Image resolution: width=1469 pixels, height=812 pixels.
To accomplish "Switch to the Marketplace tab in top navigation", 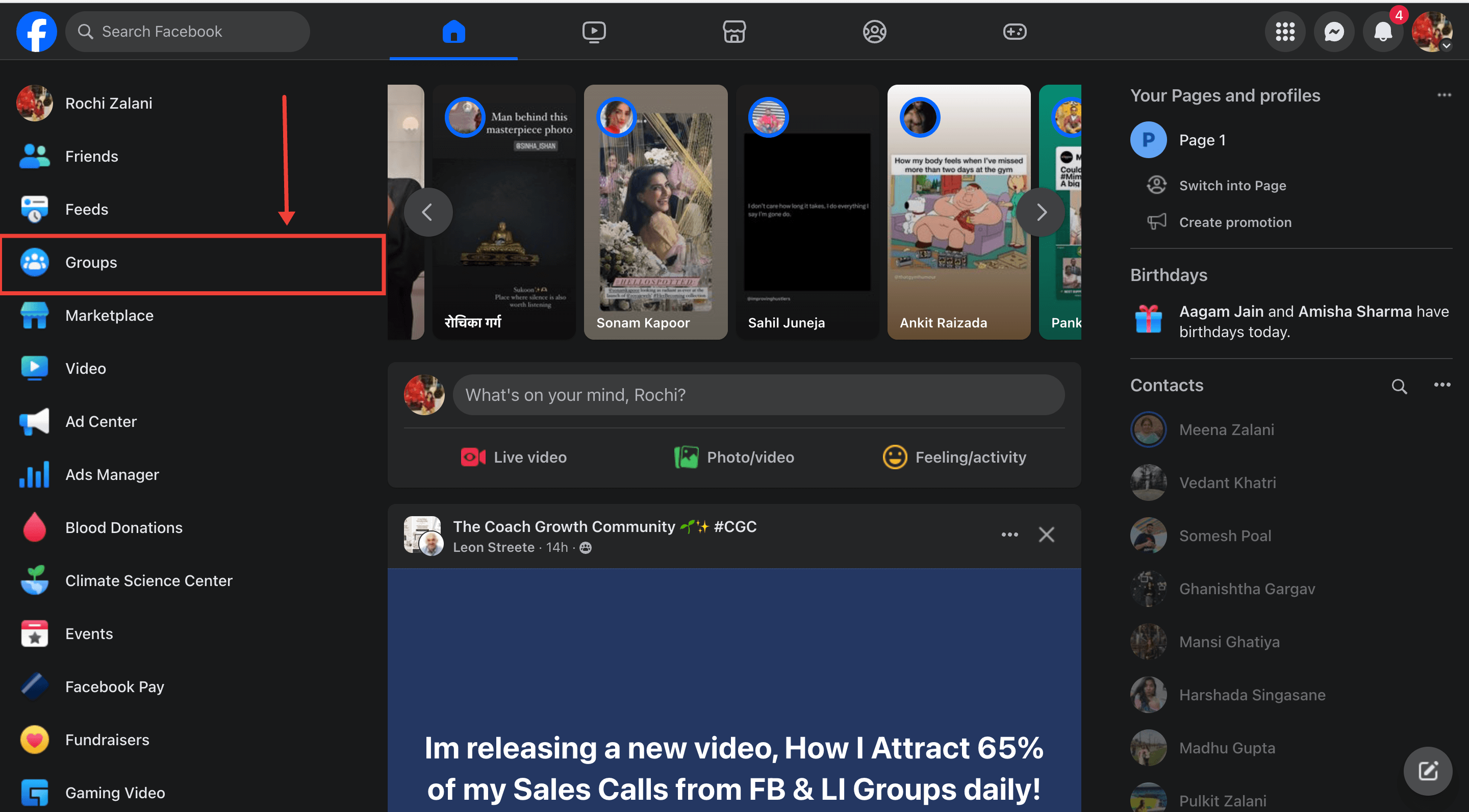I will (x=734, y=31).
